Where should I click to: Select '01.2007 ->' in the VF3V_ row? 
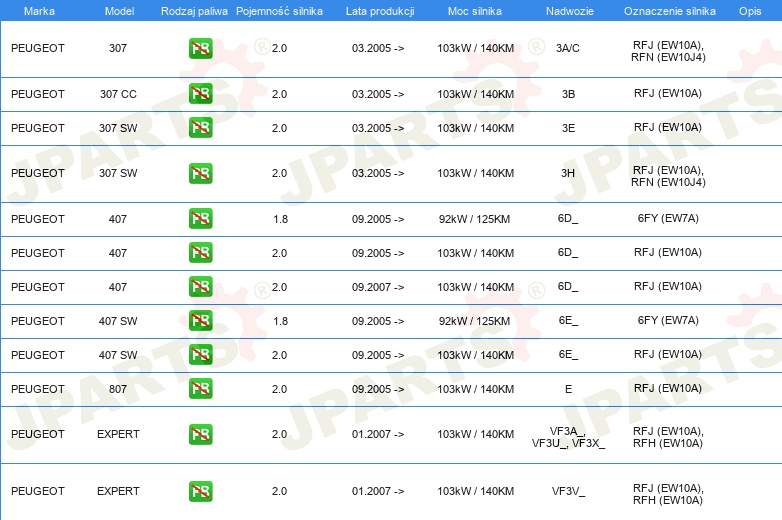point(378,491)
